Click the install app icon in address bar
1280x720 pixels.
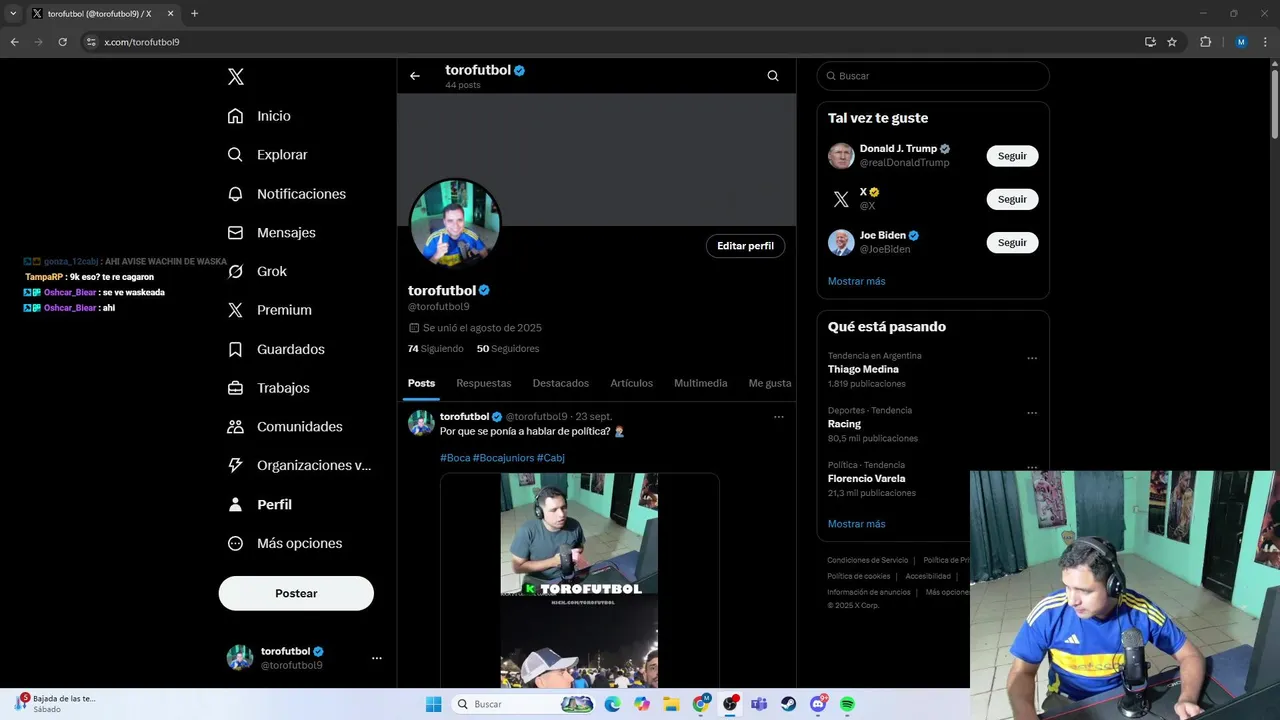(1150, 42)
